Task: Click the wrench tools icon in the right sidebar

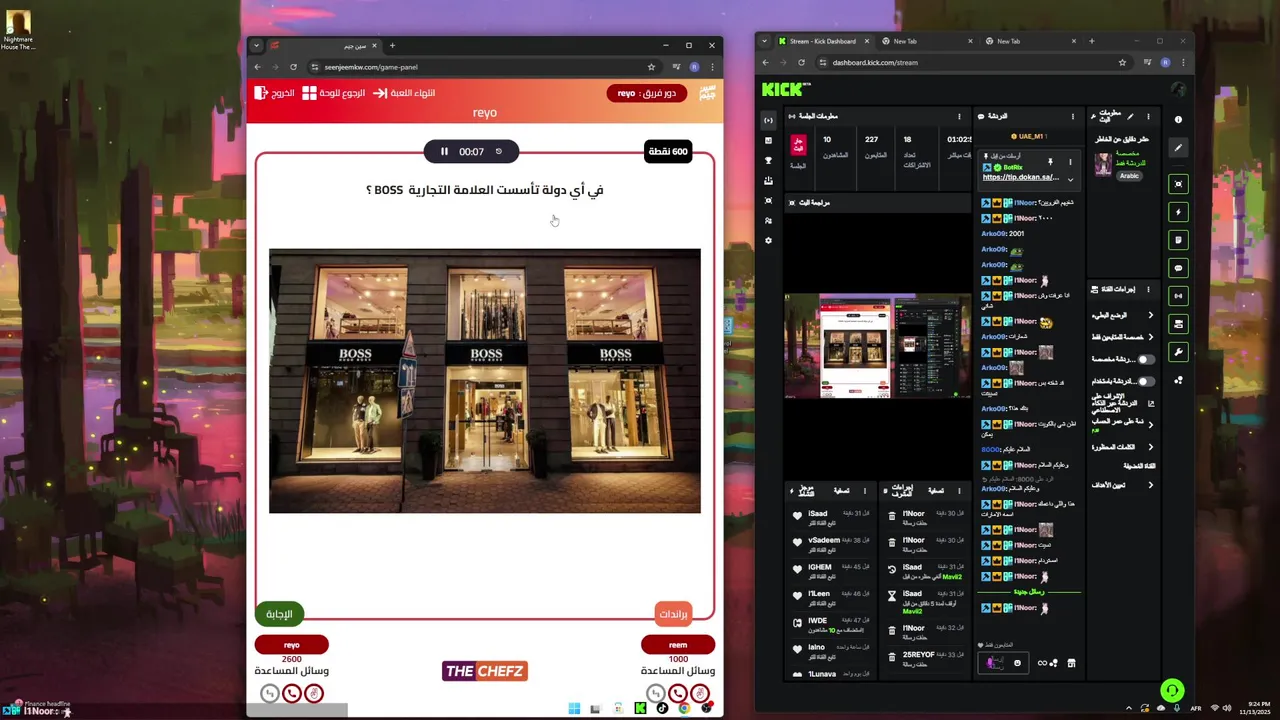Action: click(x=1178, y=352)
